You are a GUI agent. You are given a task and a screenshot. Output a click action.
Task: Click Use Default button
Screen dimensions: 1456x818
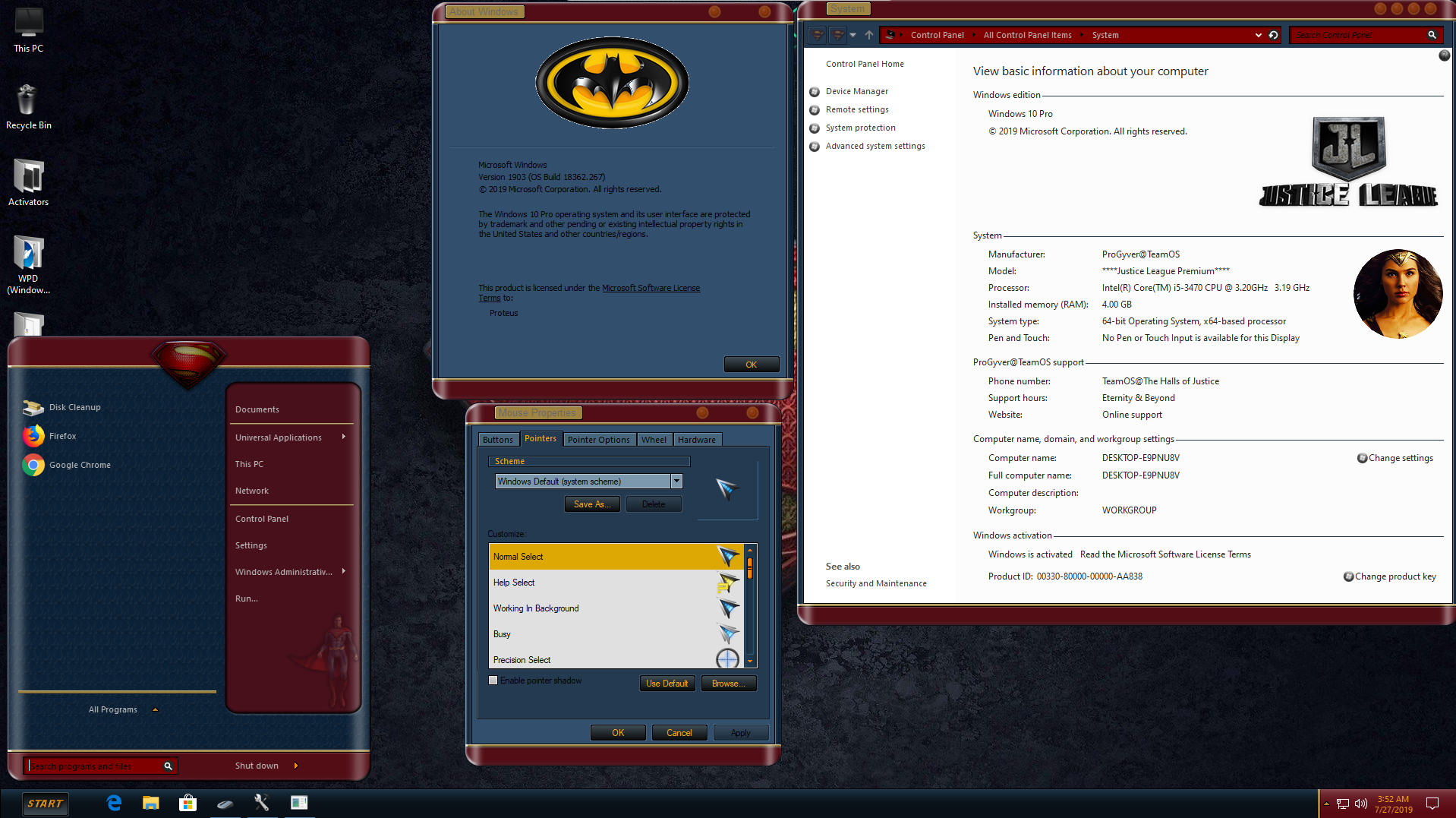click(x=667, y=684)
